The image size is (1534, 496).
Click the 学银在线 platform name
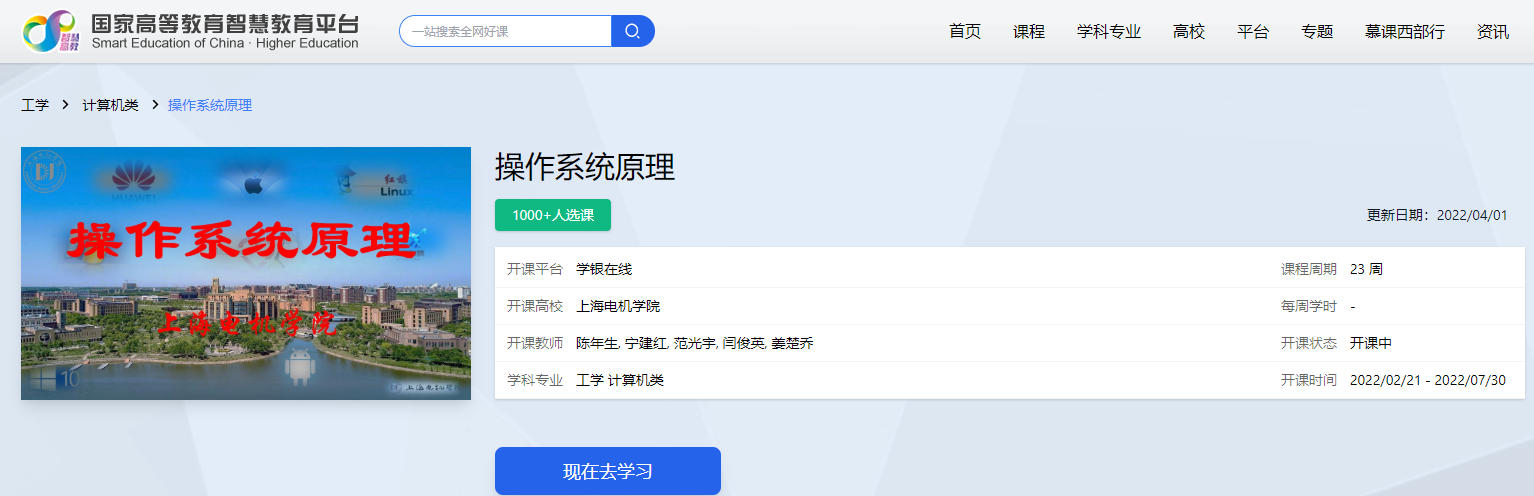(604, 269)
